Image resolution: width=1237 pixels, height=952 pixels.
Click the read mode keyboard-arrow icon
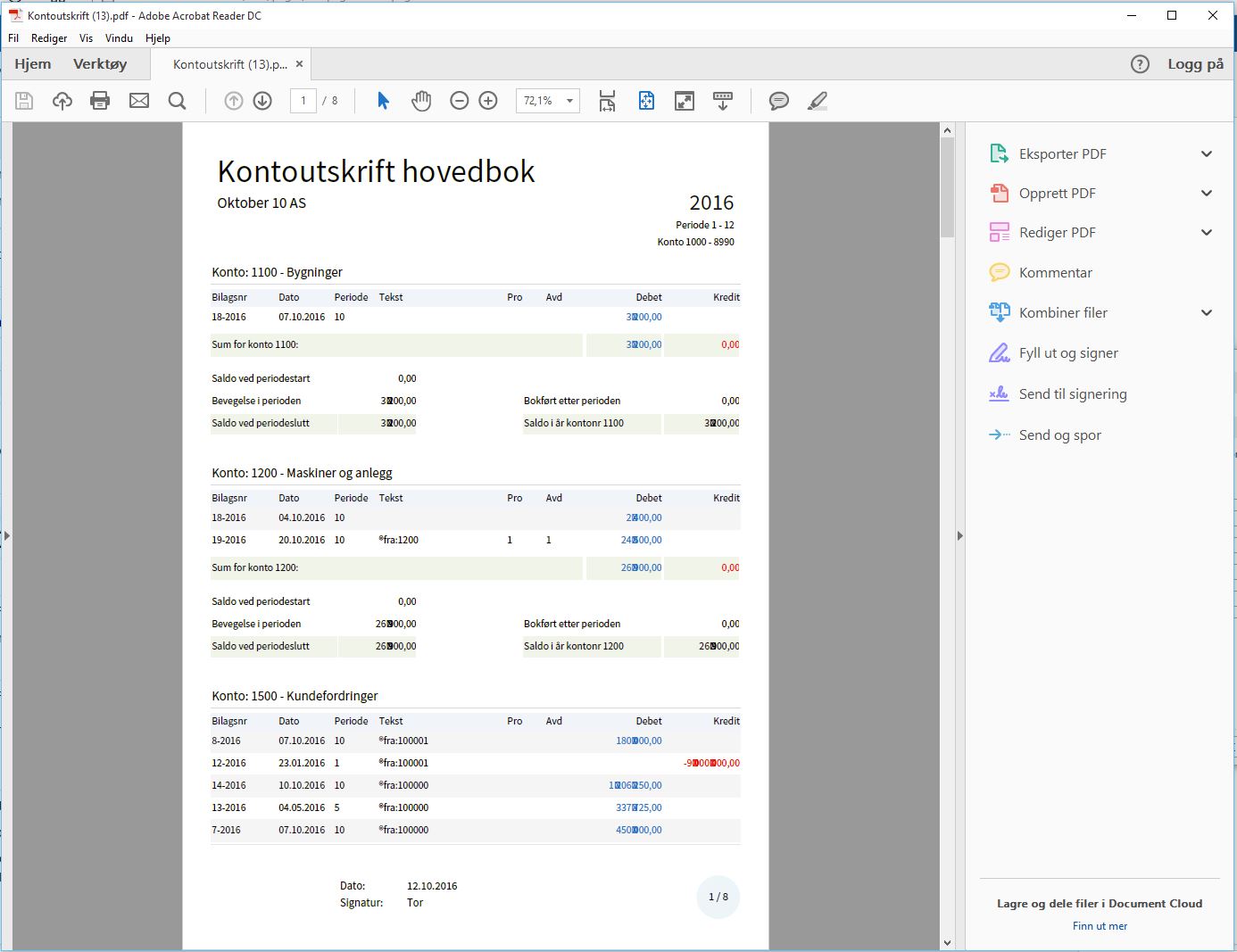pyautogui.click(x=723, y=101)
